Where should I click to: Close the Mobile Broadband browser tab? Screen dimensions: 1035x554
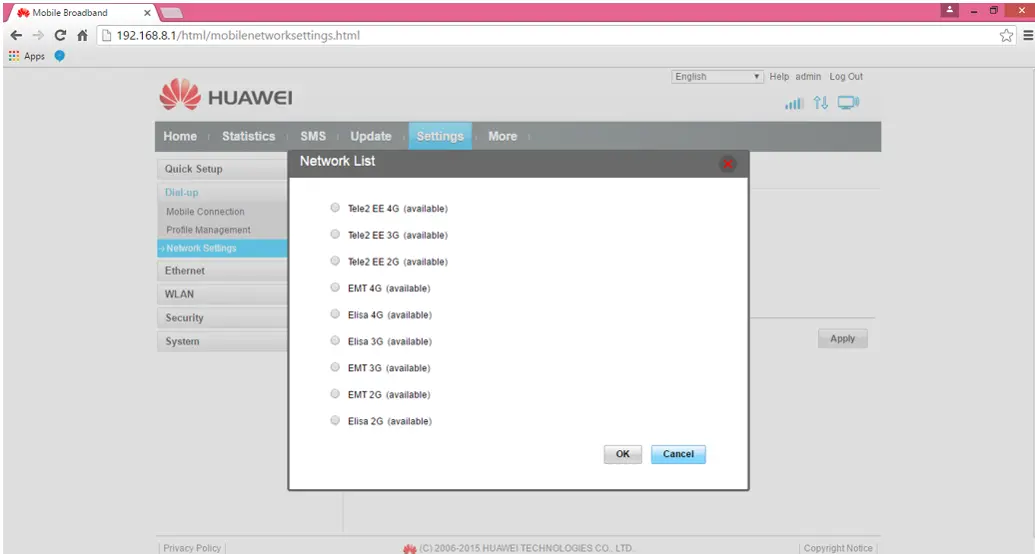(x=147, y=13)
